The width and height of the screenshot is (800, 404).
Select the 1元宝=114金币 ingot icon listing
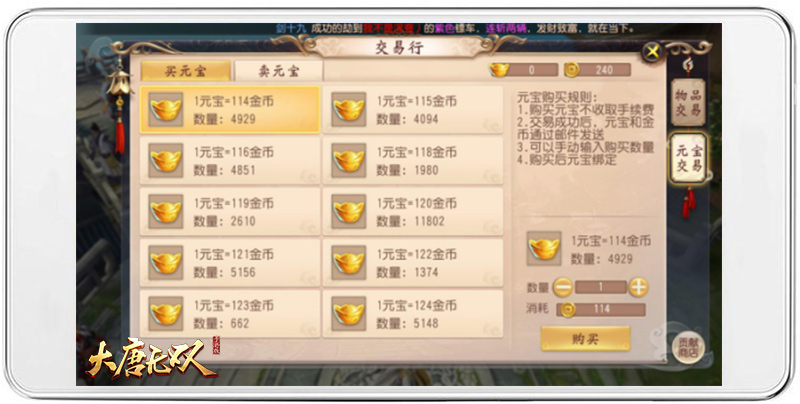coord(166,110)
